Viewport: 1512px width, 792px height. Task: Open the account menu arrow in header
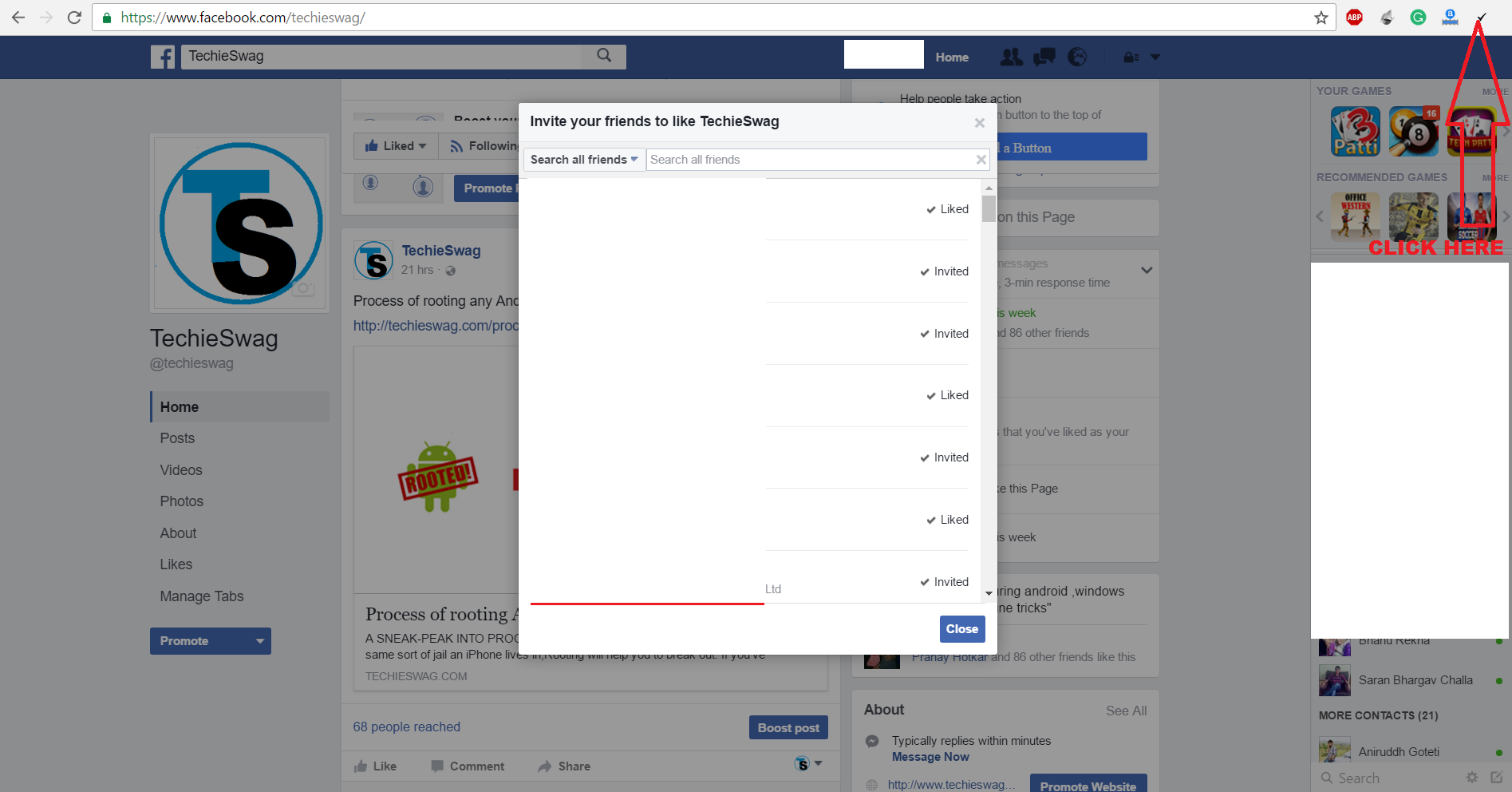[1155, 57]
